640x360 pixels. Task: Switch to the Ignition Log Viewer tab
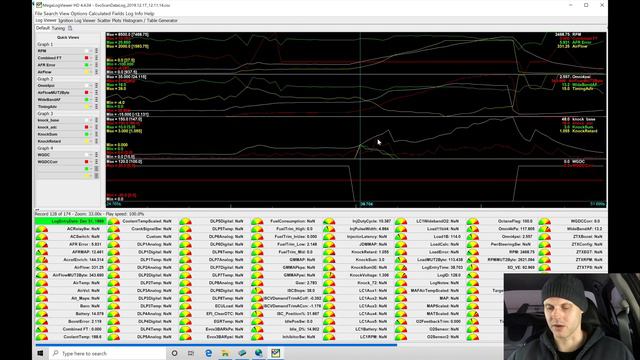point(77,20)
